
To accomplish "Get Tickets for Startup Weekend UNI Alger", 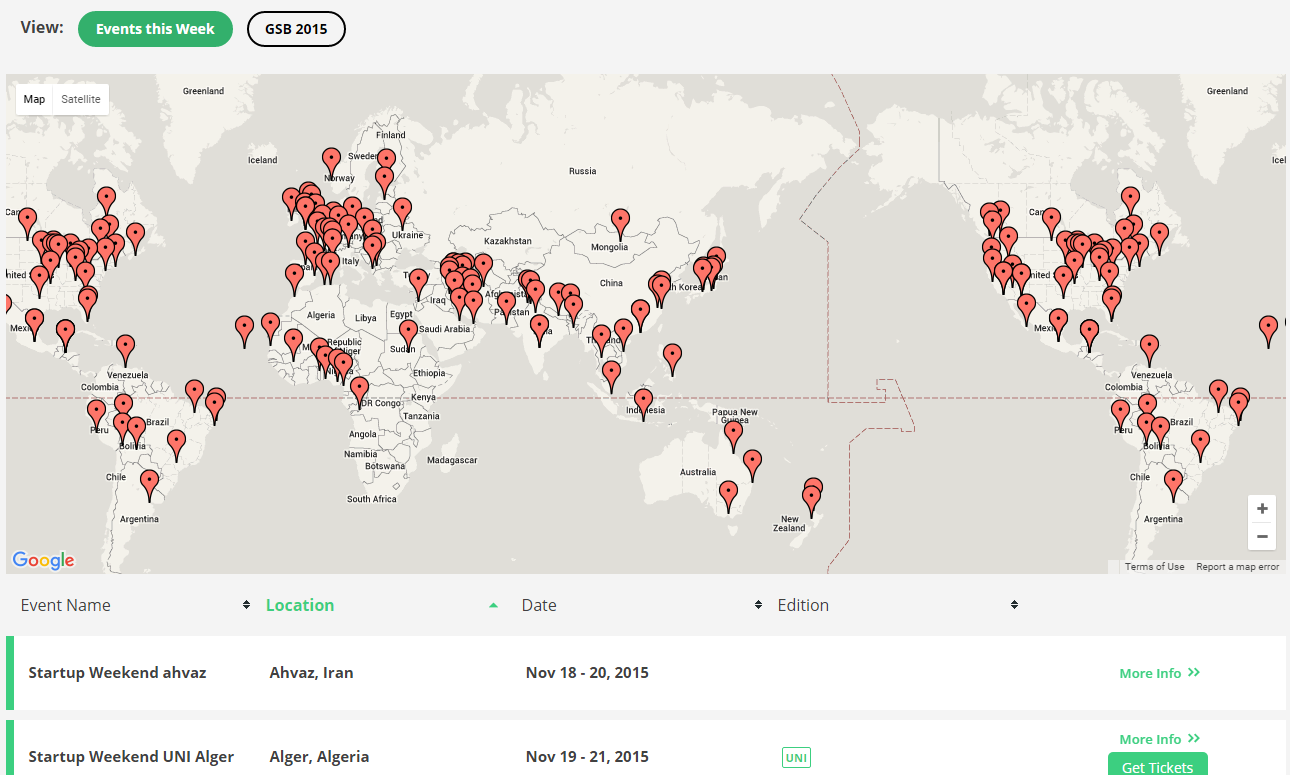I will click(1157, 766).
